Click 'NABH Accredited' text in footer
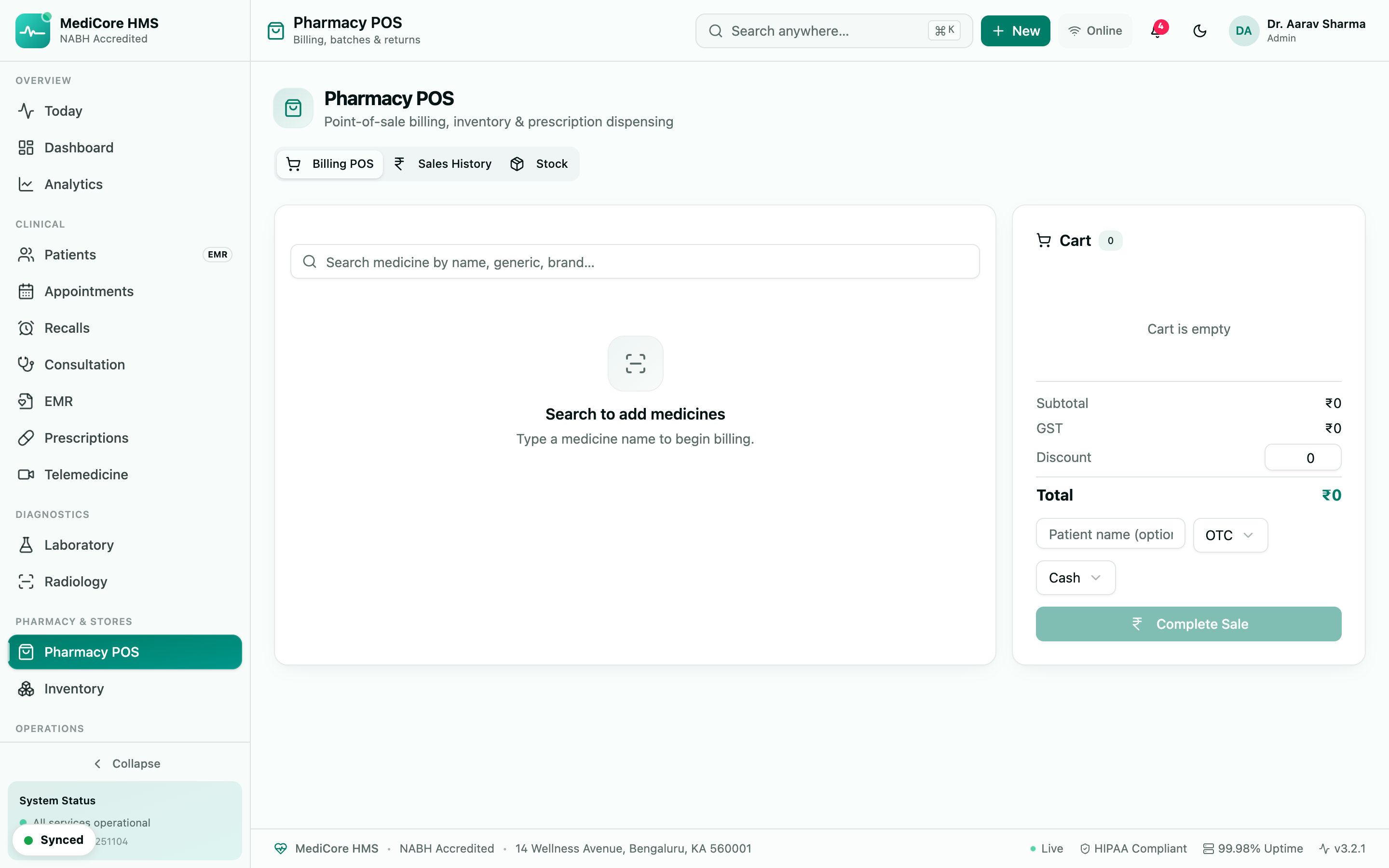This screenshot has width=1389, height=868. tap(447, 849)
